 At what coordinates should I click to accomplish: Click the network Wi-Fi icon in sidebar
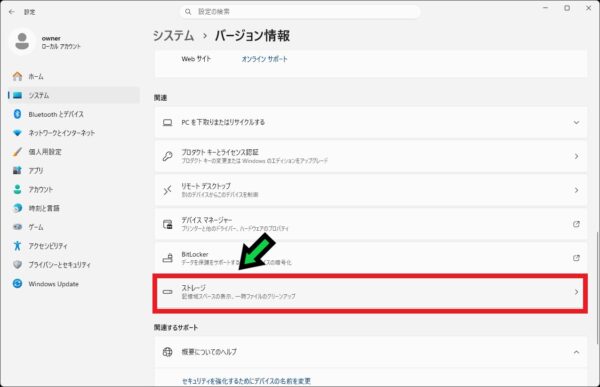pyautogui.click(x=17, y=133)
